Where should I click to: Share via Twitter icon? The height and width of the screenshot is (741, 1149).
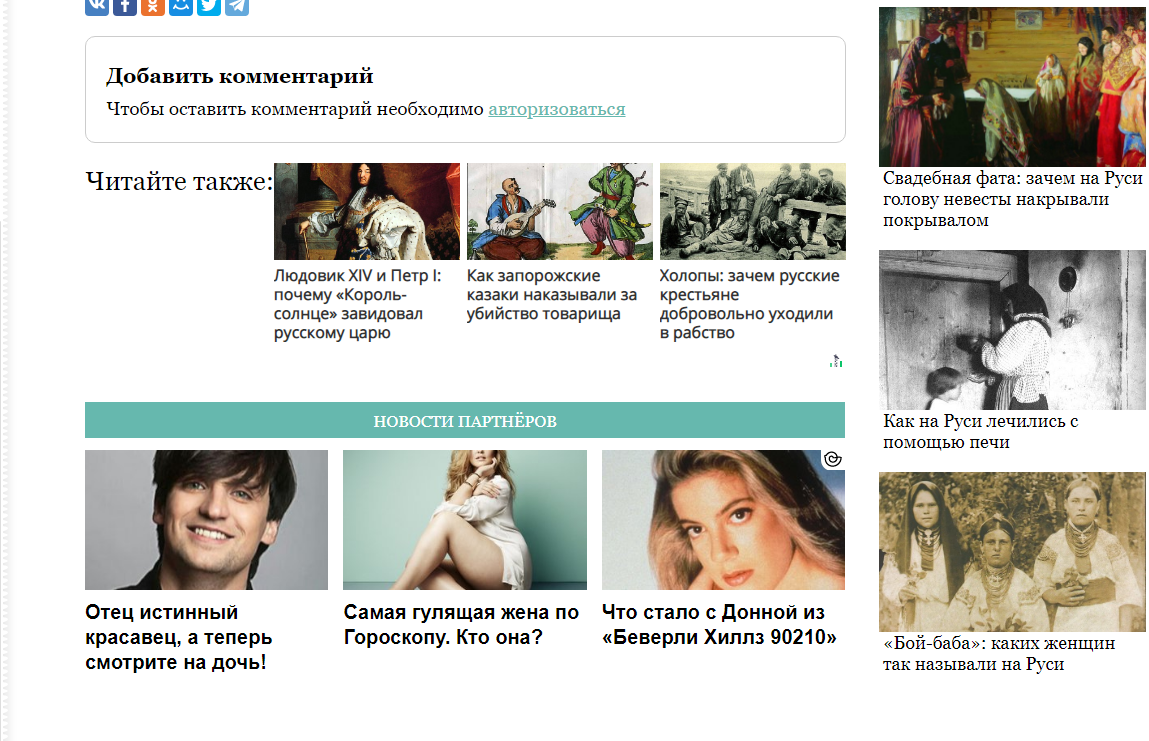tap(209, 6)
